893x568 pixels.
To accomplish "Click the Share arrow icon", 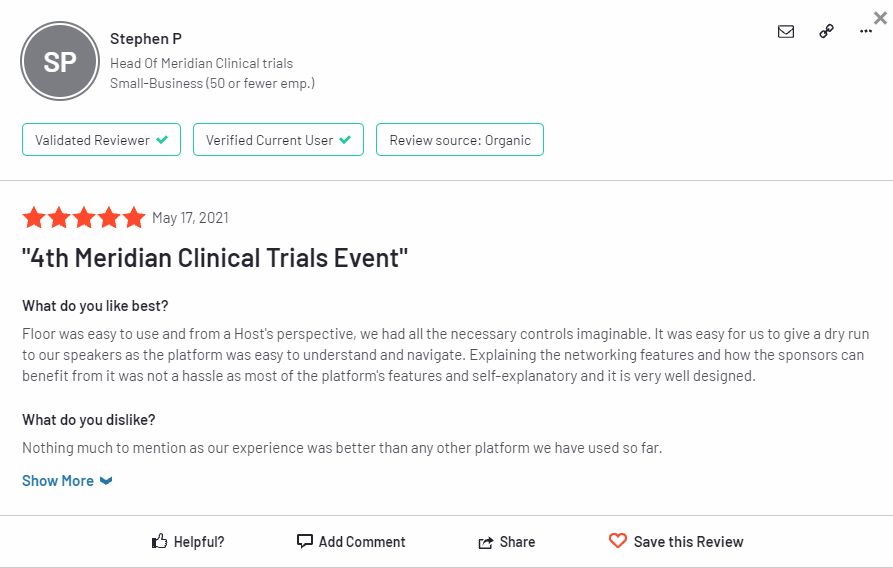I will click(x=486, y=542).
